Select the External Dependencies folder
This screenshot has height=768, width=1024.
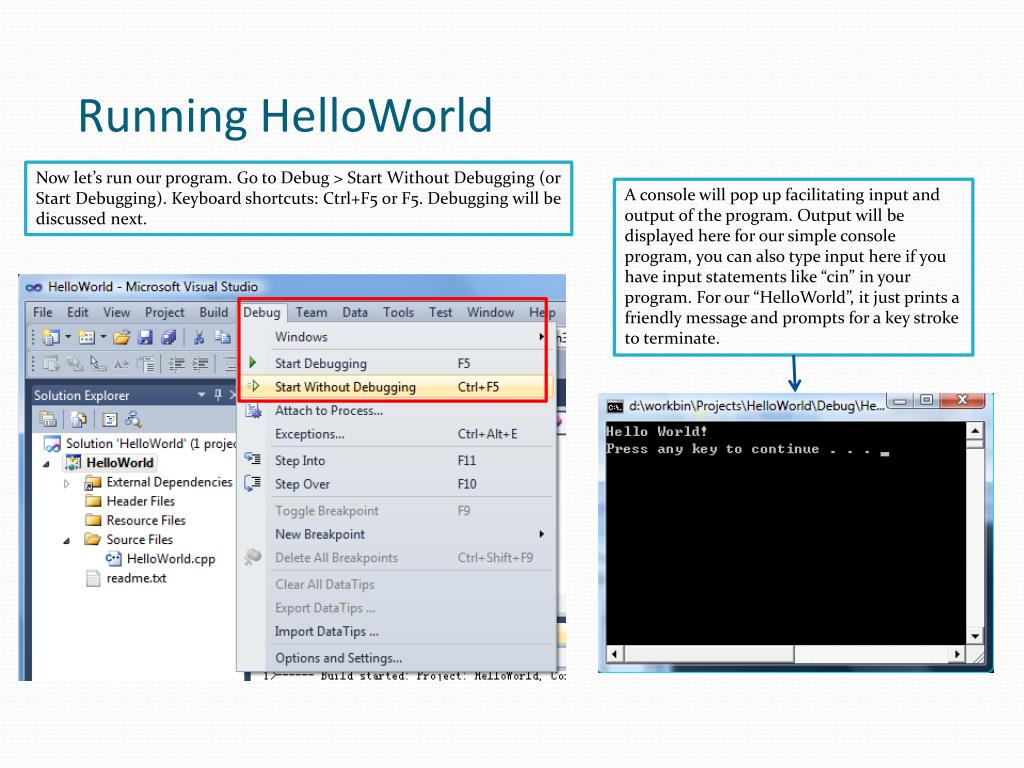coord(158,482)
